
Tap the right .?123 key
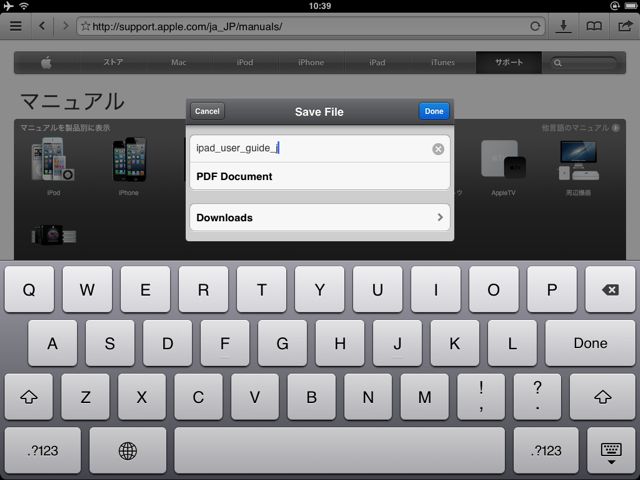546,451
